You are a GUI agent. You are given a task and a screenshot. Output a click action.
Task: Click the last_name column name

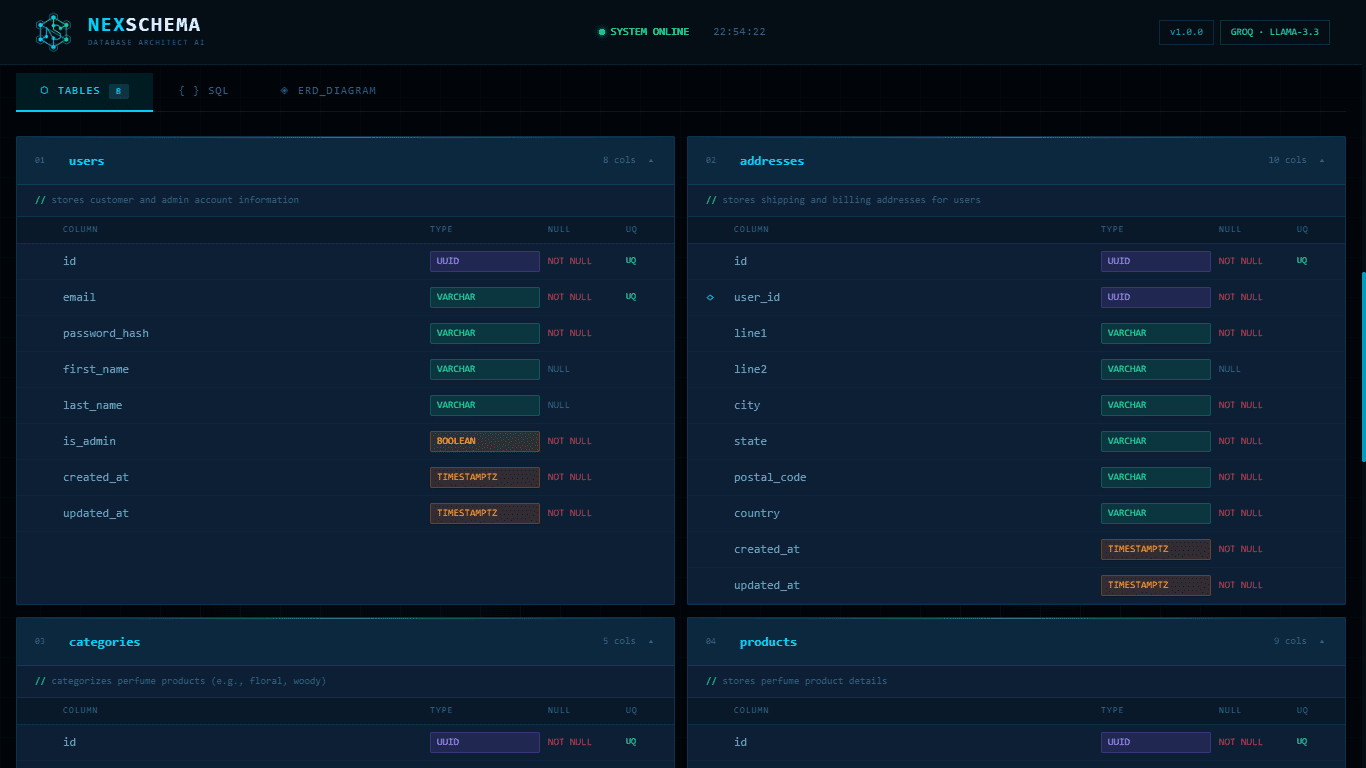[92, 405]
